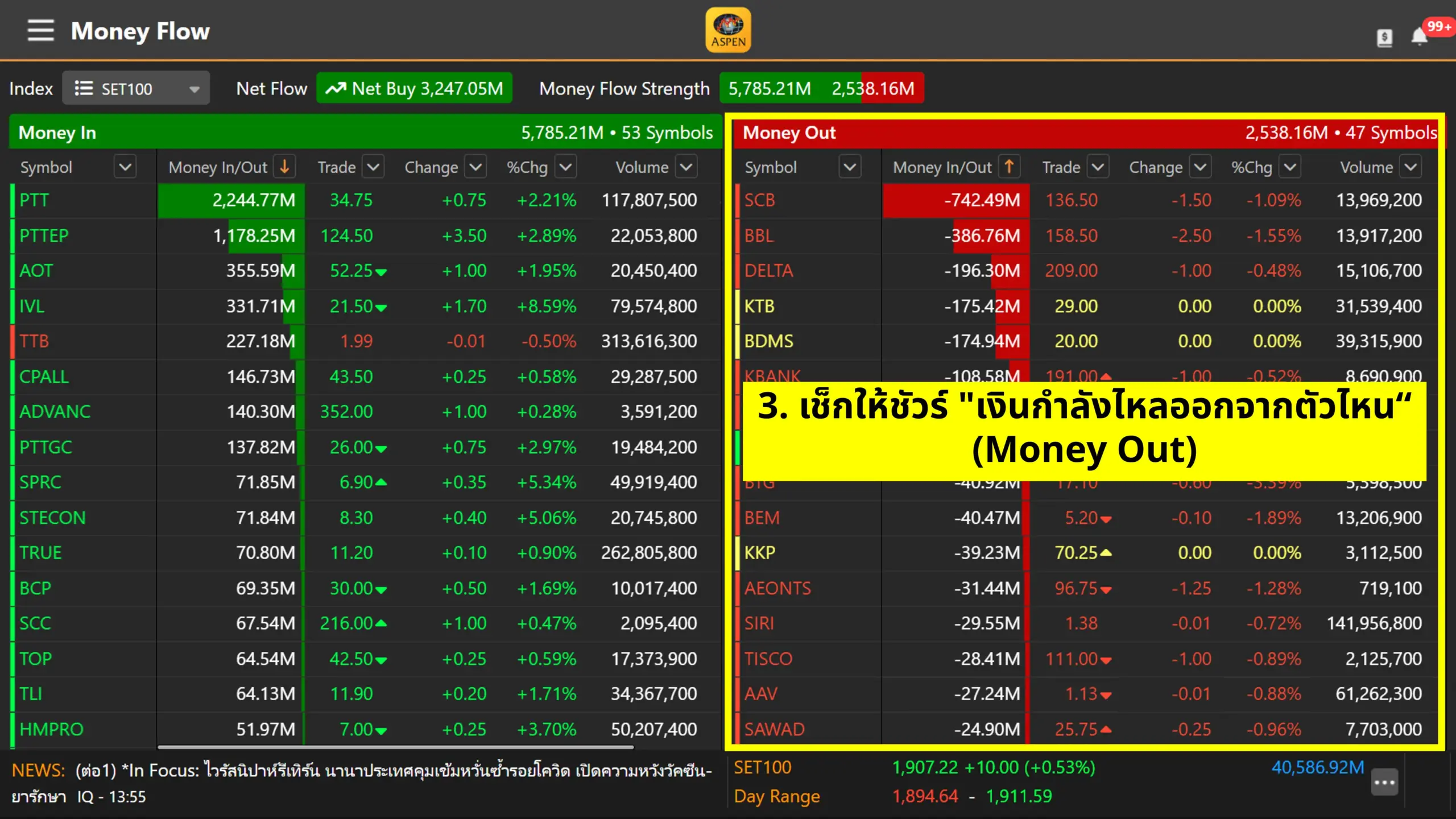This screenshot has width=1456, height=819.
Task: Click the ASPEN logo icon
Action: pos(728,30)
